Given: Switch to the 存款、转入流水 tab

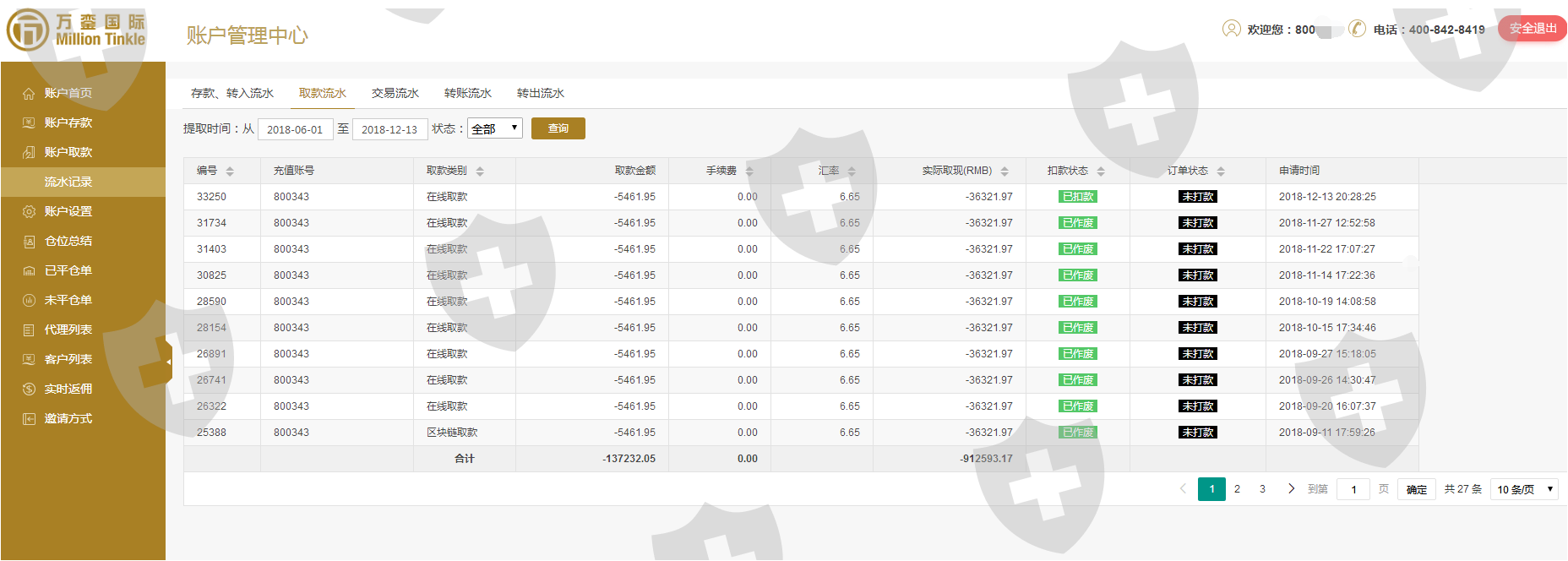Looking at the screenshot, I should [x=232, y=93].
